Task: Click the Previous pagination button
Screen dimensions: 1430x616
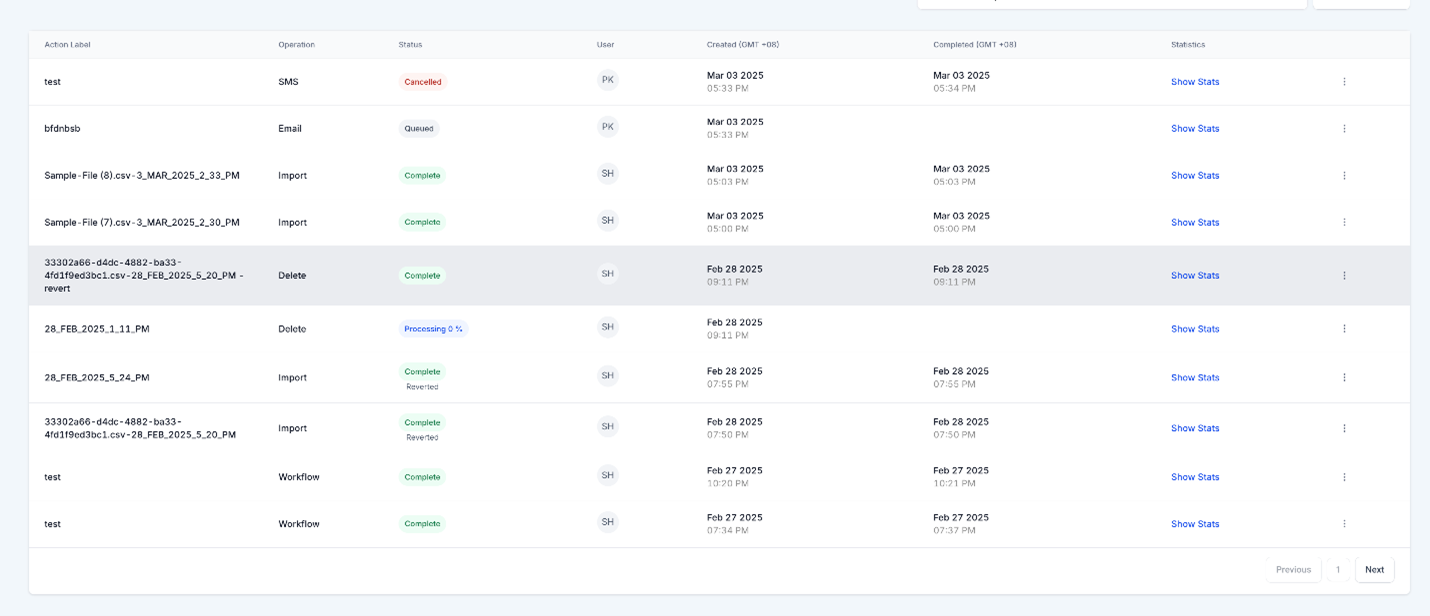Action: 1293,569
